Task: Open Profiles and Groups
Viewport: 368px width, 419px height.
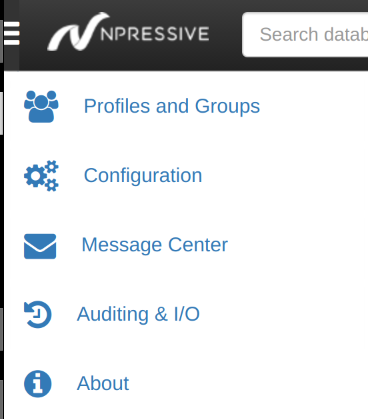Action: [172, 106]
